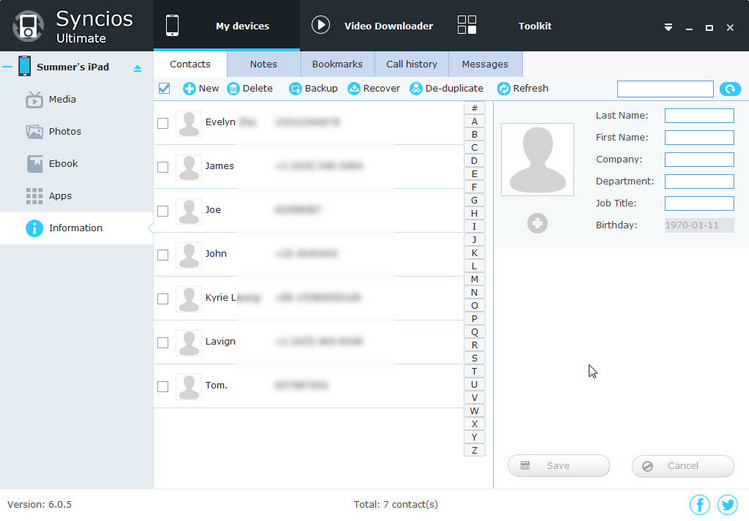Click the De-duplicate icon
749x521 pixels.
tap(416, 89)
